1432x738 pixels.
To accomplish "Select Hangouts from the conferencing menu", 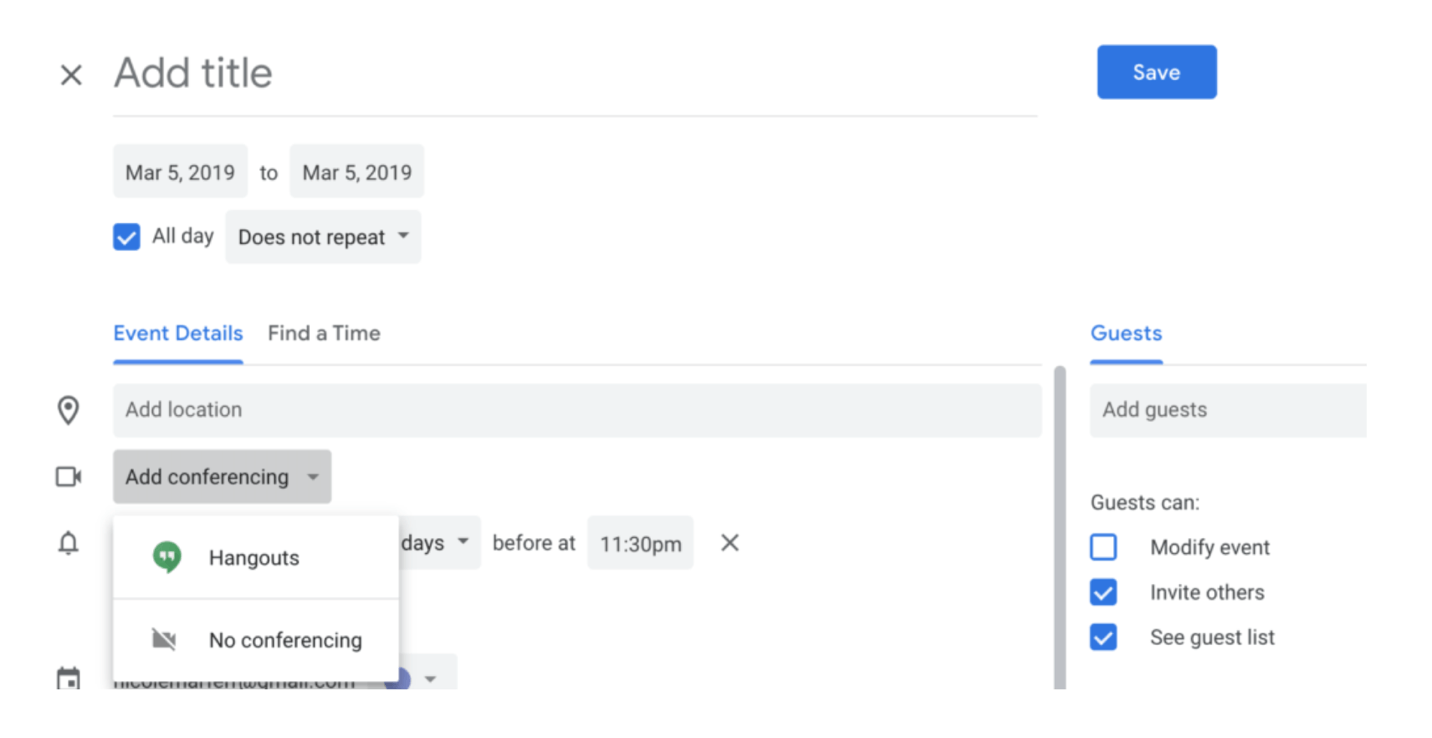I will pyautogui.click(x=254, y=558).
